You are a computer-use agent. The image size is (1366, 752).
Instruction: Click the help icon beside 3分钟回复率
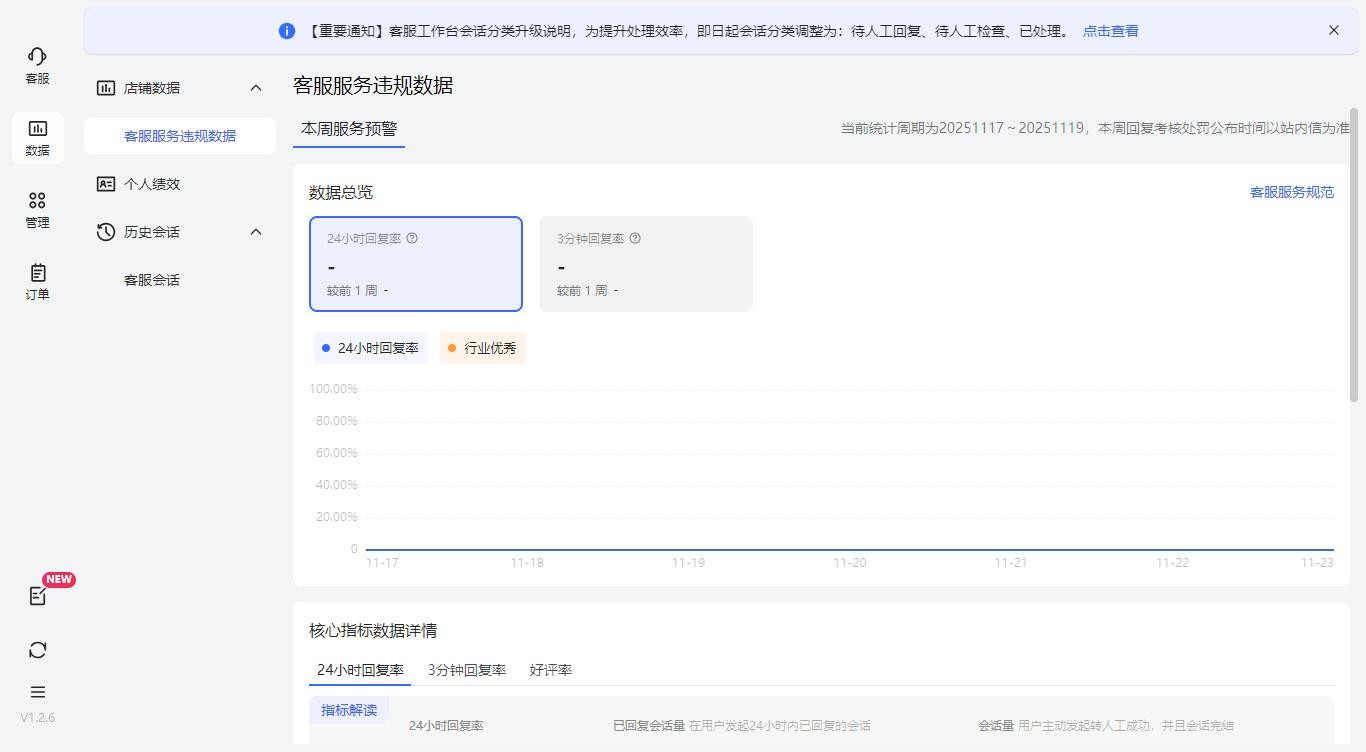click(x=635, y=238)
